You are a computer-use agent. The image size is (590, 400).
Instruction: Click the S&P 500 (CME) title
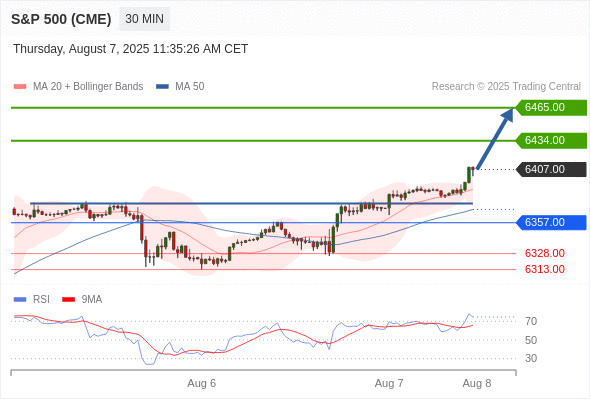pyautogui.click(x=61, y=19)
